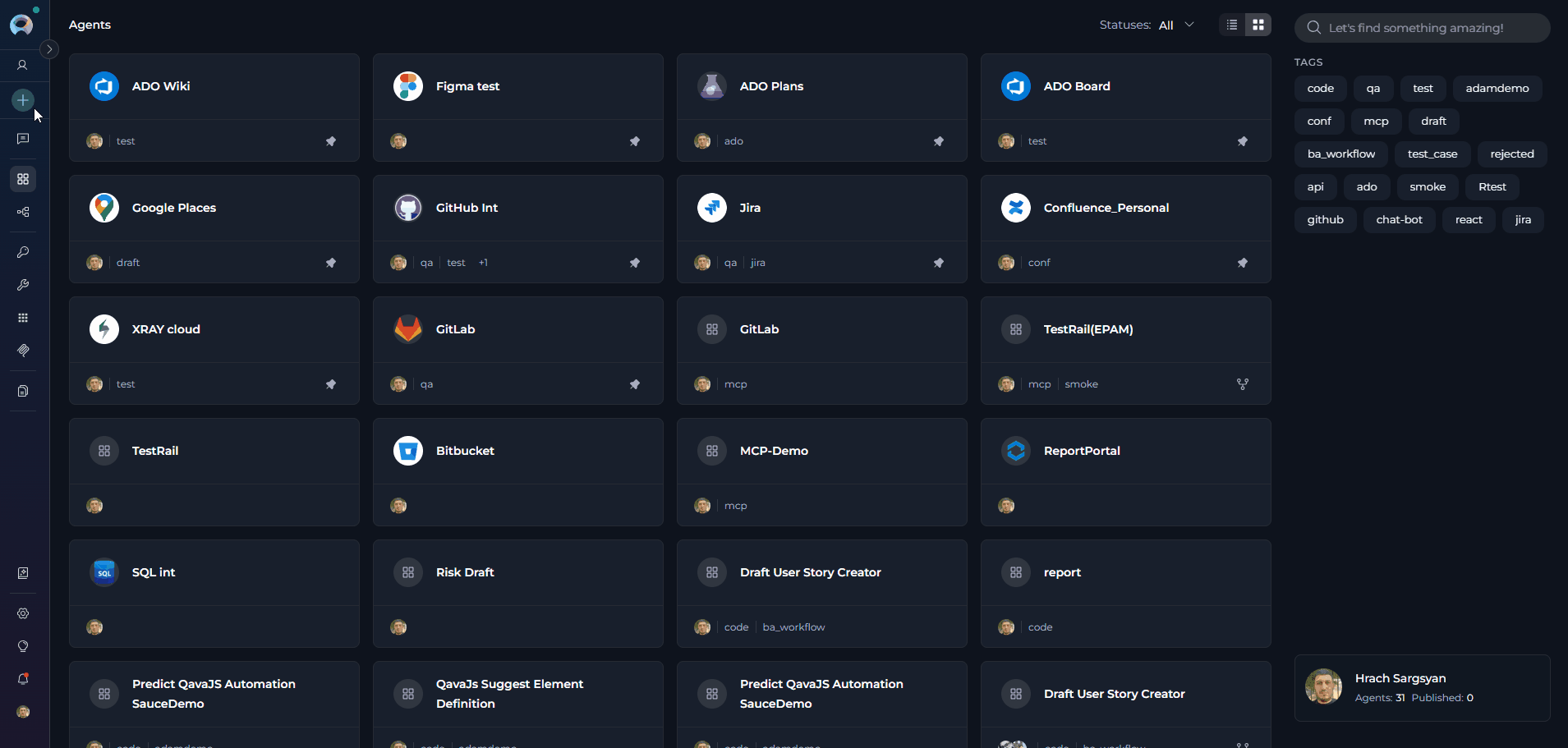Select the rejected tag filter
This screenshot has height=748, width=1568.
(x=1511, y=154)
